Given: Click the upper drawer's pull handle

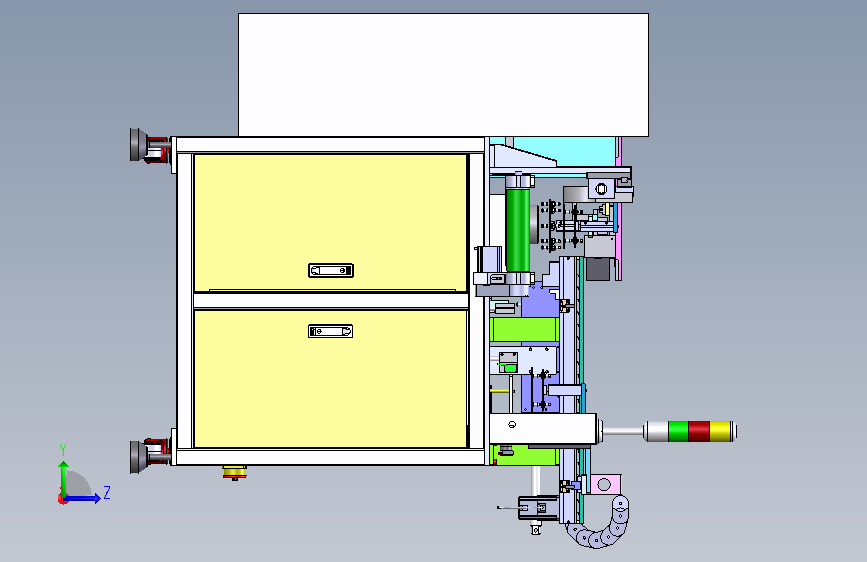Looking at the screenshot, I should [331, 270].
